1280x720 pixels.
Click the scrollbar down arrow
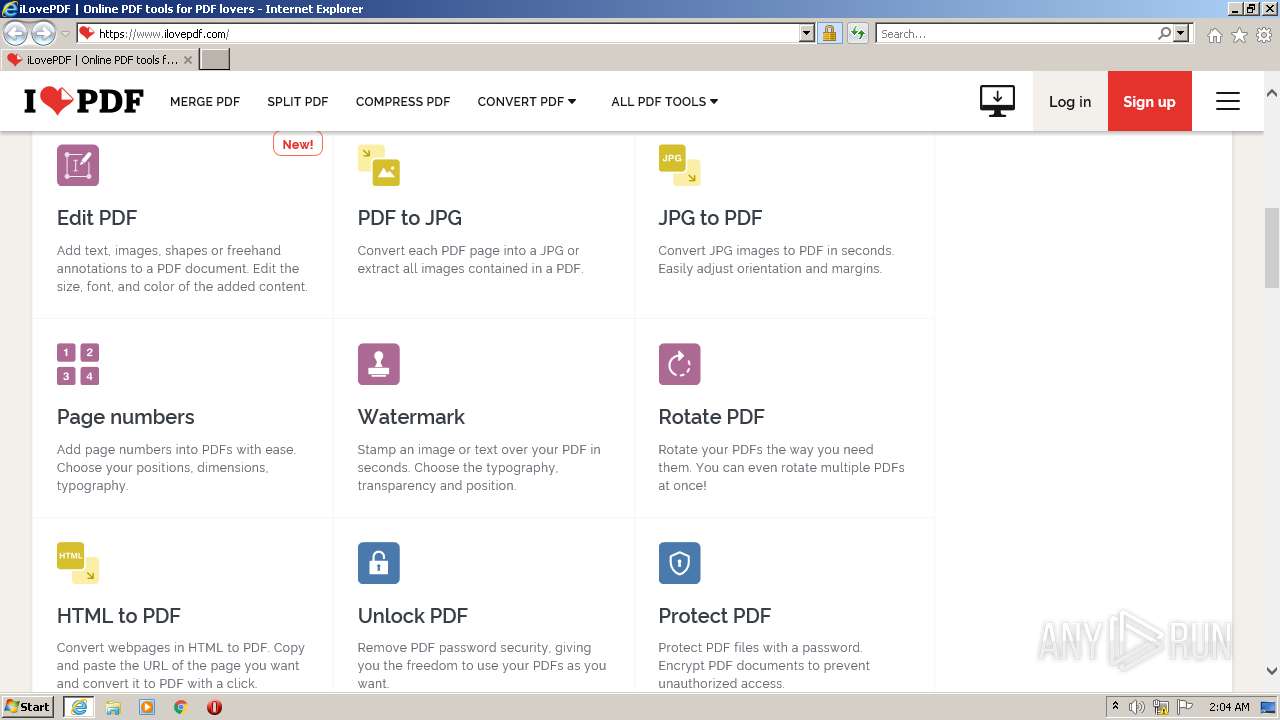(1272, 671)
